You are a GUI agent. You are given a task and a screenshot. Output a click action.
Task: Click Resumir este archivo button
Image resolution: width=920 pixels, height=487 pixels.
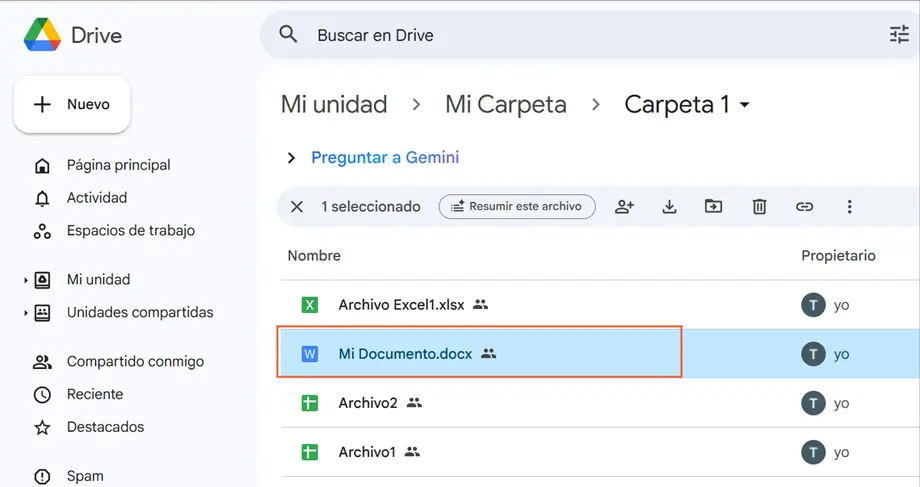click(x=517, y=207)
